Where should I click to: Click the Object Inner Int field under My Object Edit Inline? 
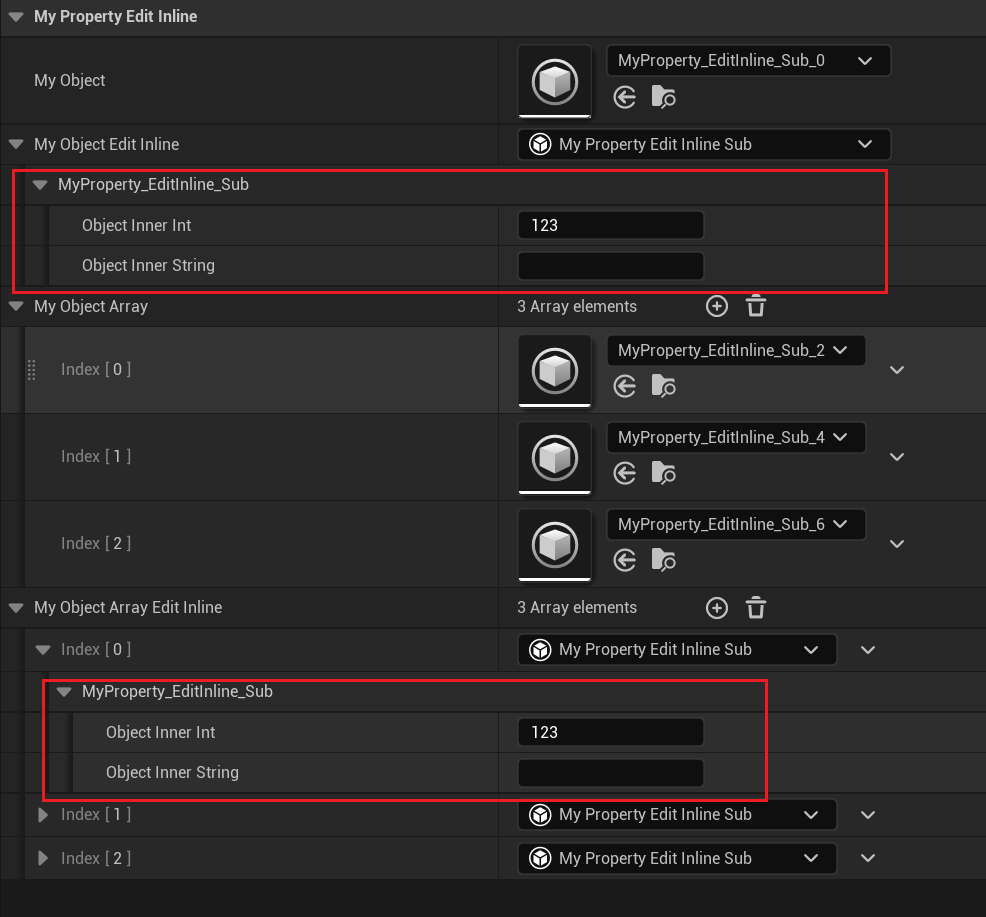(610, 225)
